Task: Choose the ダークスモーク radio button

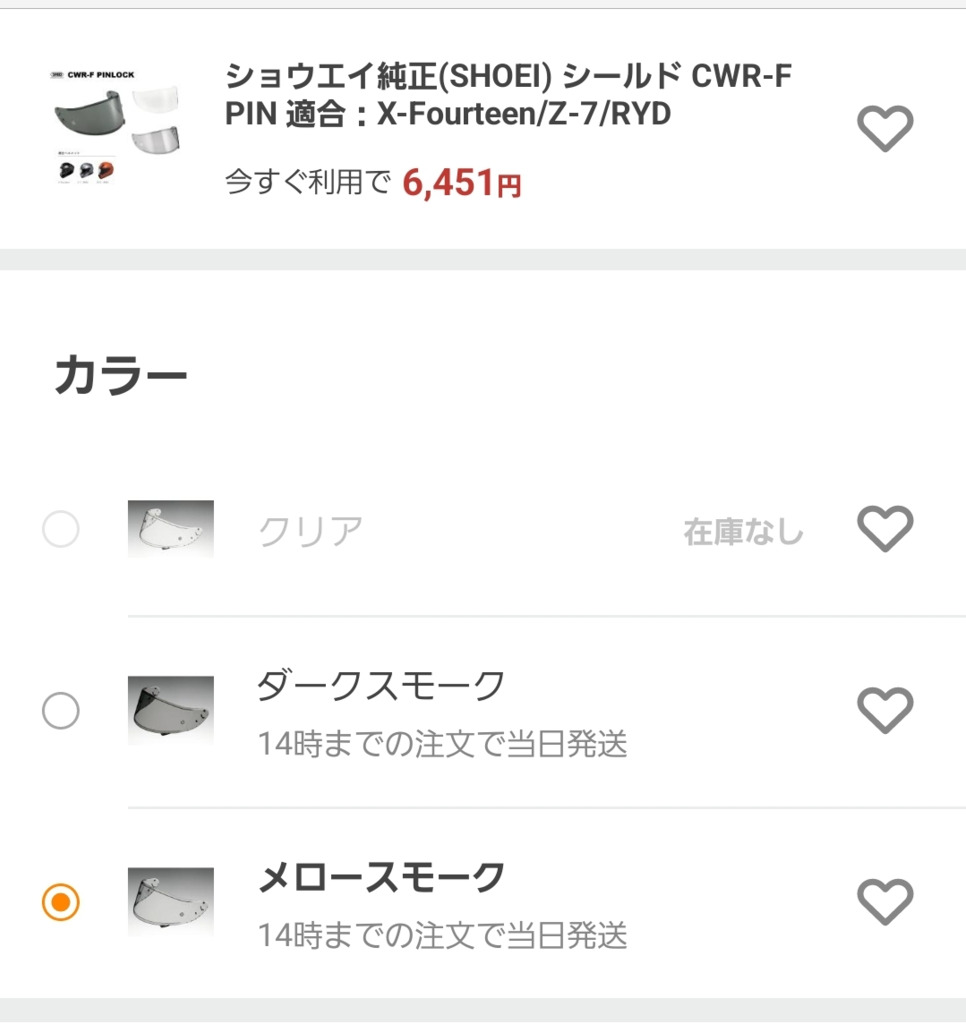Action: (61, 711)
